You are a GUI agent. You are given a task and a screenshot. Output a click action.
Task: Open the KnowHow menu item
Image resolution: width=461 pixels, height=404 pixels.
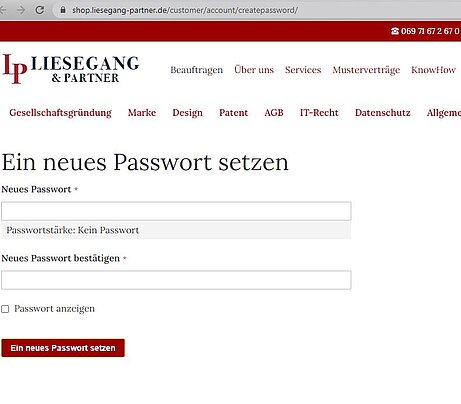[433, 70]
